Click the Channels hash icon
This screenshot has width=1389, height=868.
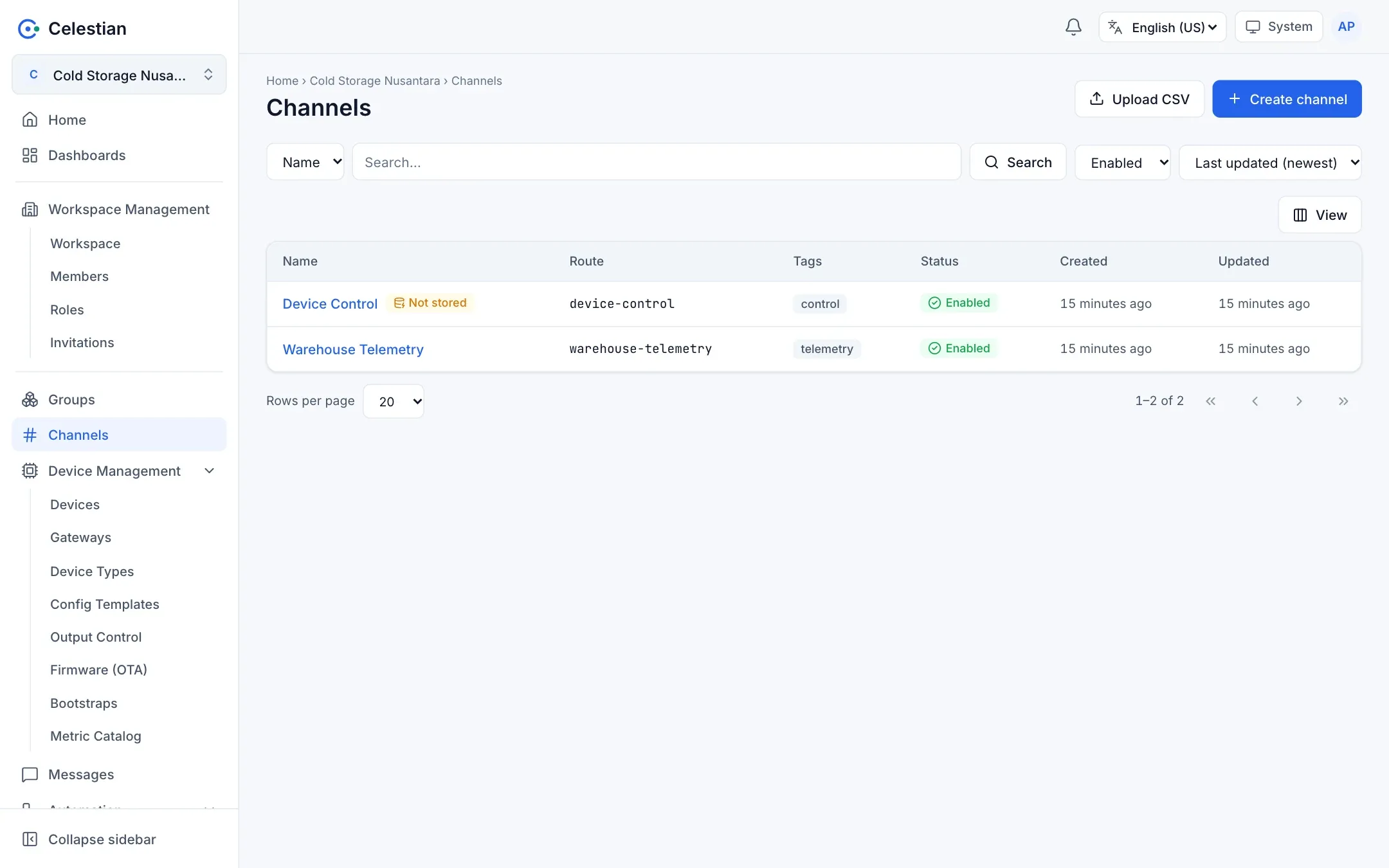(x=30, y=435)
